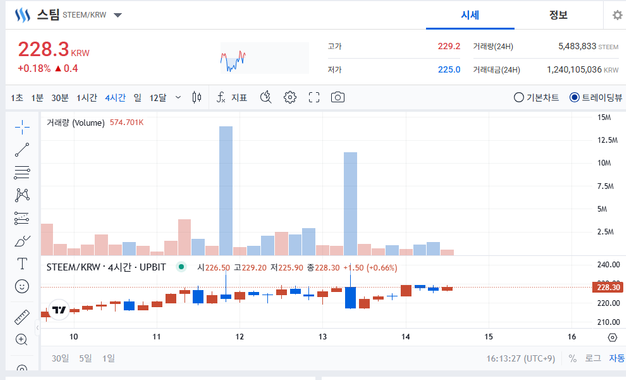Screen dimensions: 626x380
Task: Open chart settings gear in toolbar
Action: 290,97
